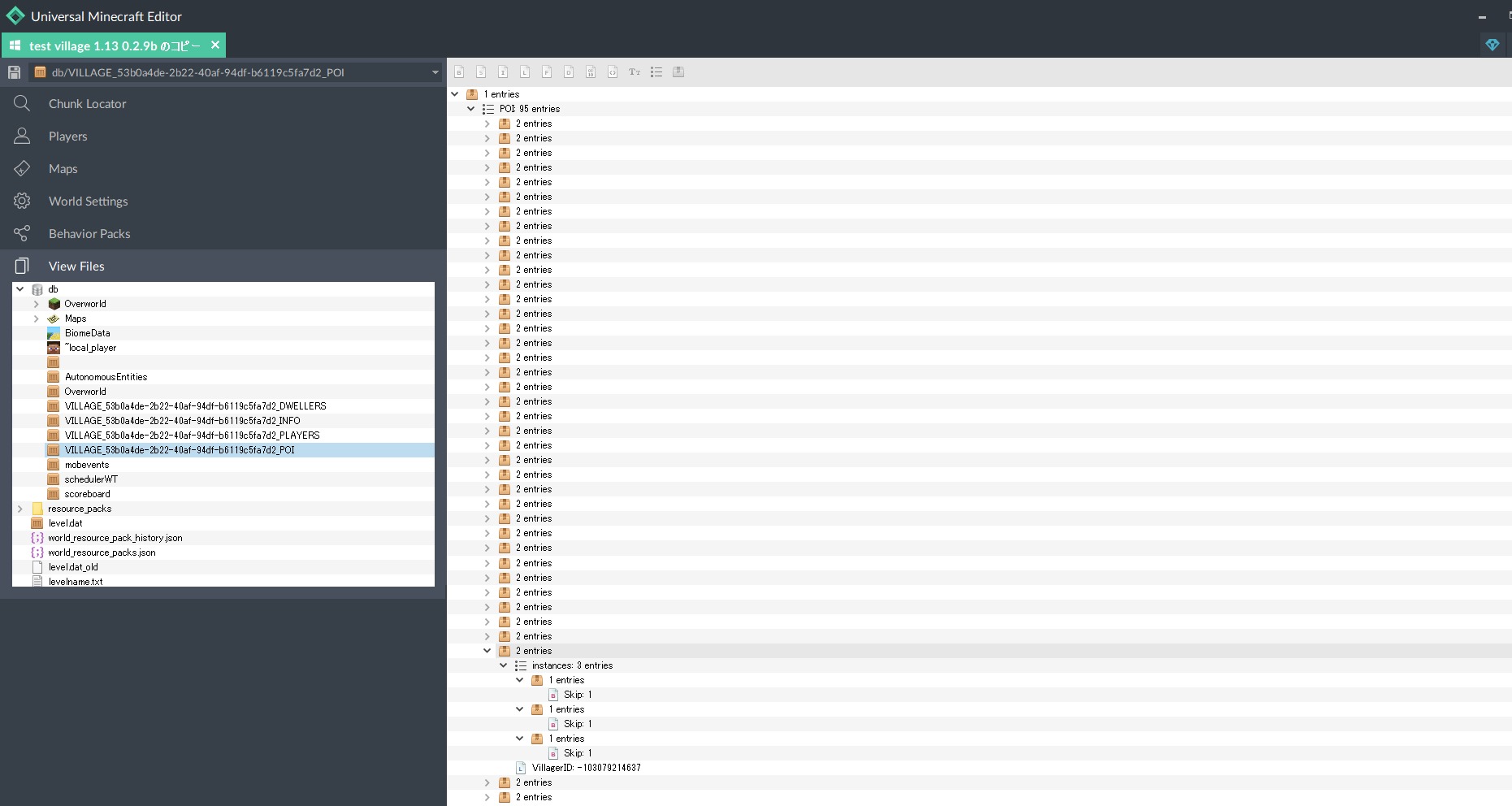This screenshot has width=1512, height=806.
Task: Click the Float tag toolbar icon
Action: (547, 72)
